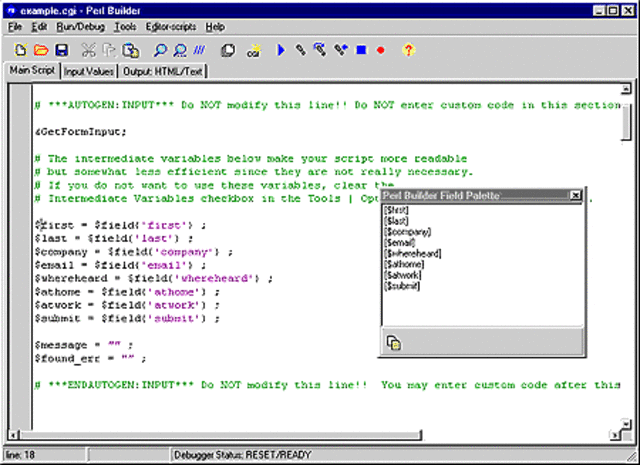Image resolution: width=640 pixels, height=465 pixels.
Task: Click the ***ENDAUTOGEN:INPUT*** comment line
Action: click(x=327, y=385)
